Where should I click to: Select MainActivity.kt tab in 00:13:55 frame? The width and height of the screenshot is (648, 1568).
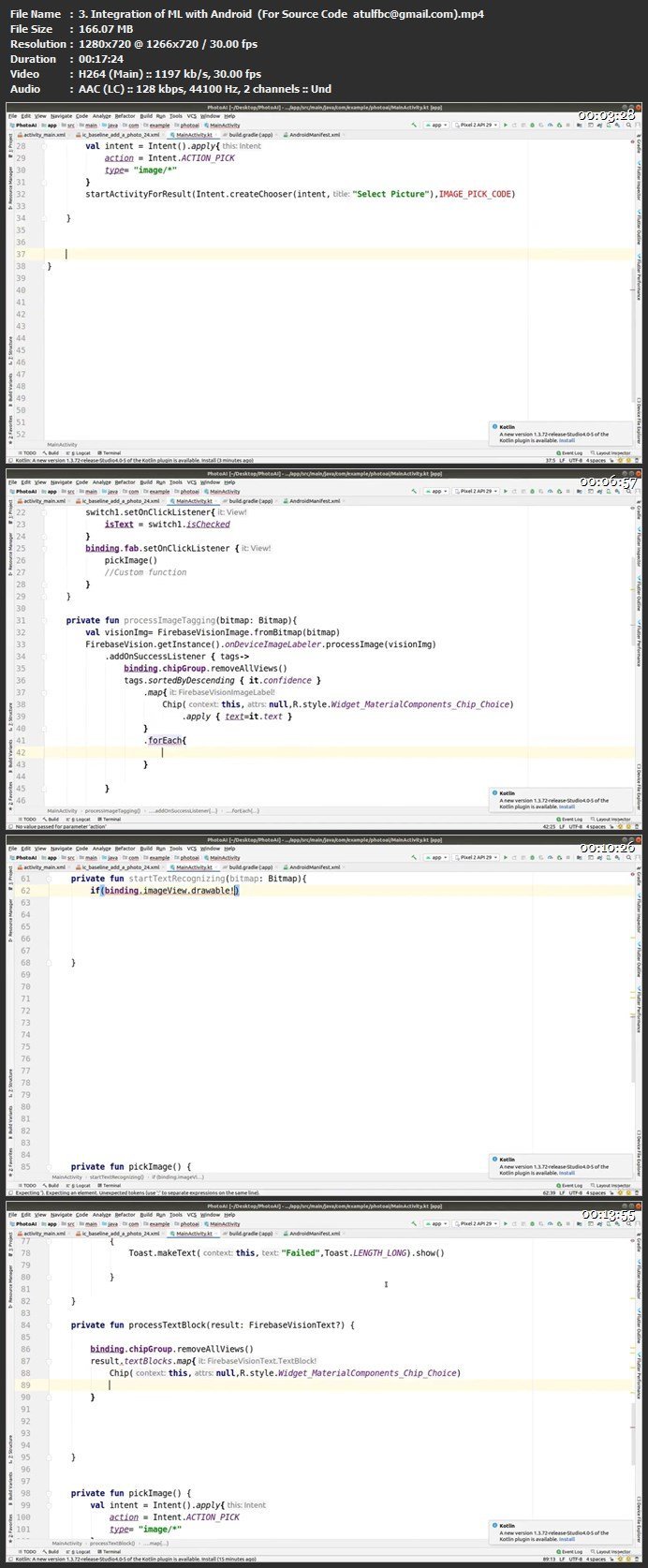[x=195, y=1234]
